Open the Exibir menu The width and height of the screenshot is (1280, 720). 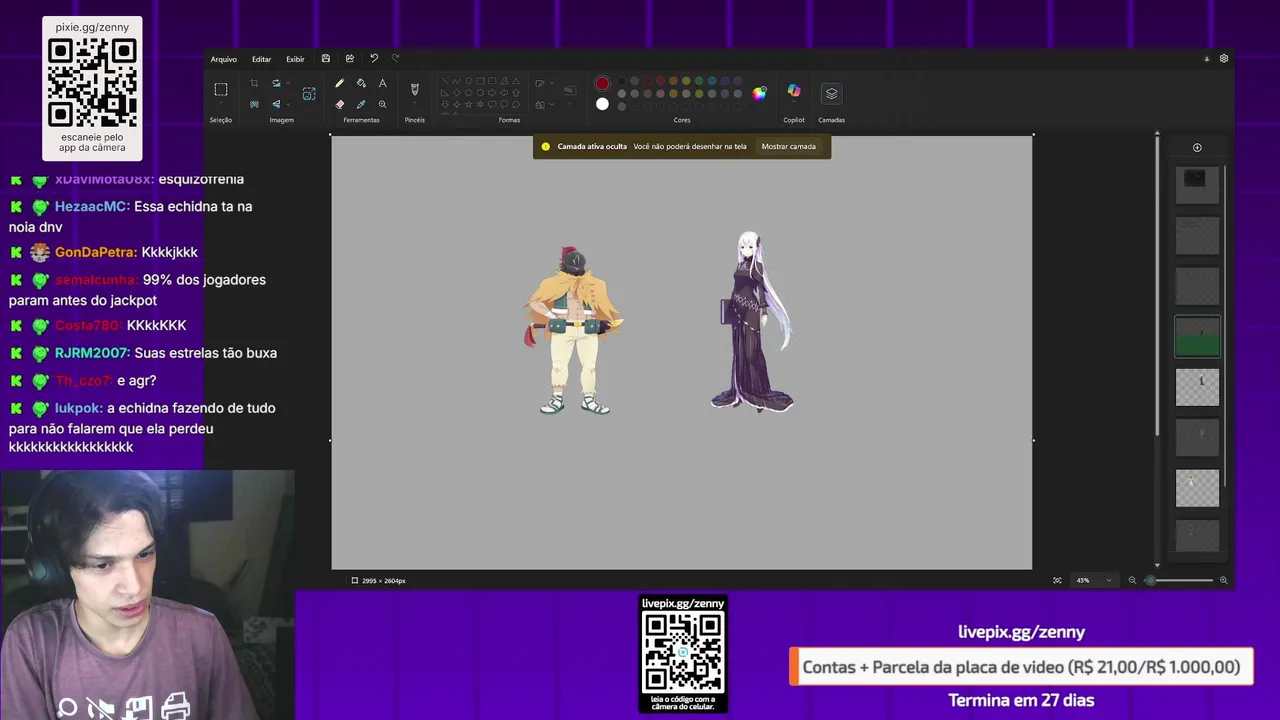pyautogui.click(x=295, y=59)
